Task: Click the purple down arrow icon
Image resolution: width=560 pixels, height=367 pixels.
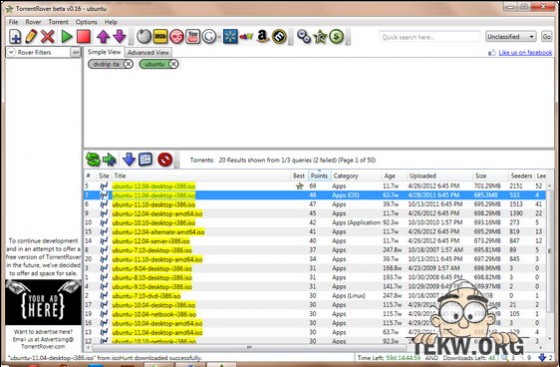Action: point(120,36)
